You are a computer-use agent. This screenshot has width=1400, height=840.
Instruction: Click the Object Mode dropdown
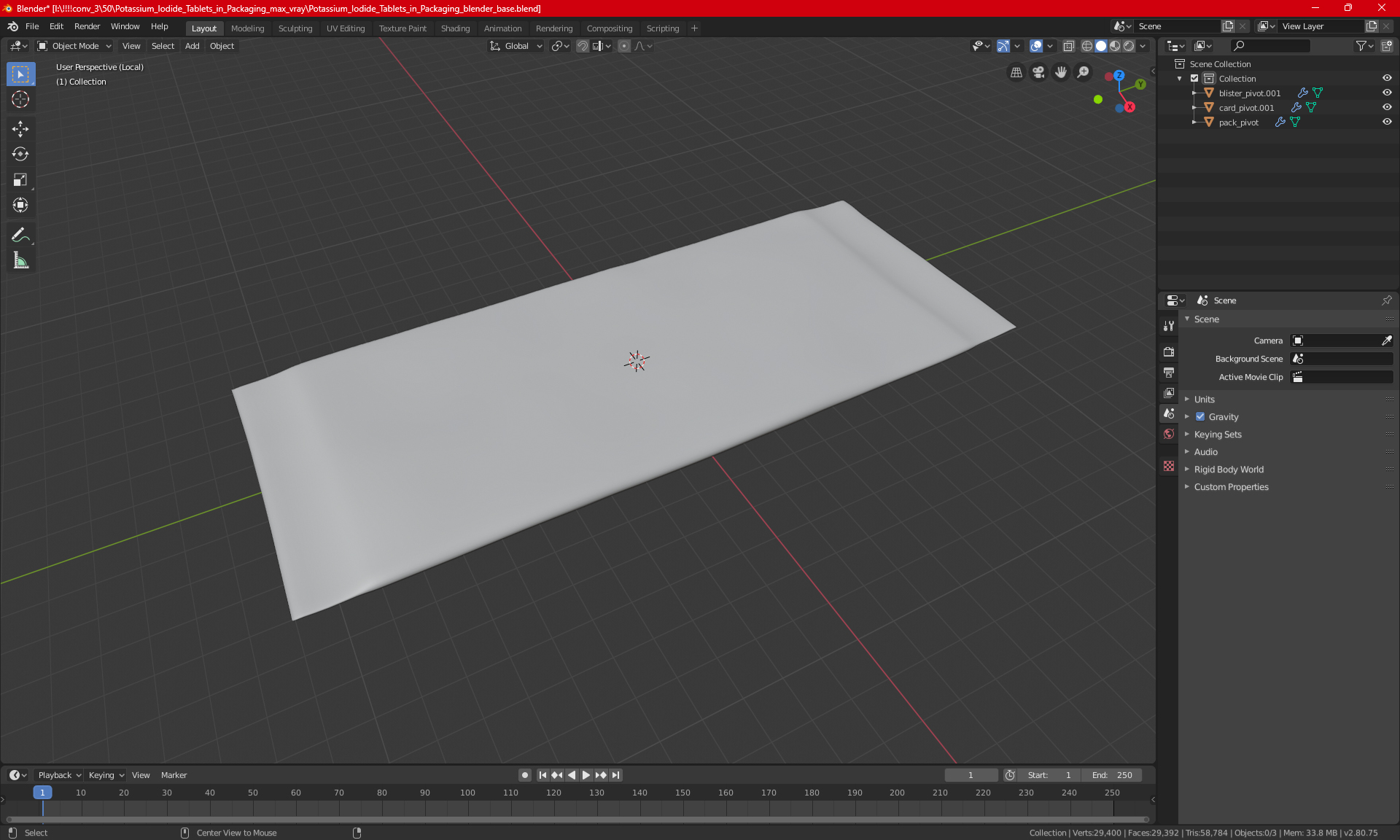point(75,46)
